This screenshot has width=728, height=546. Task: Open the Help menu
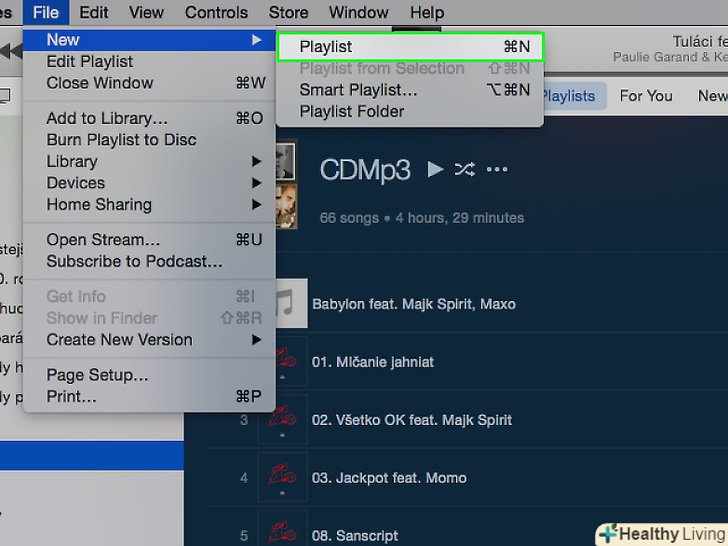tap(427, 12)
